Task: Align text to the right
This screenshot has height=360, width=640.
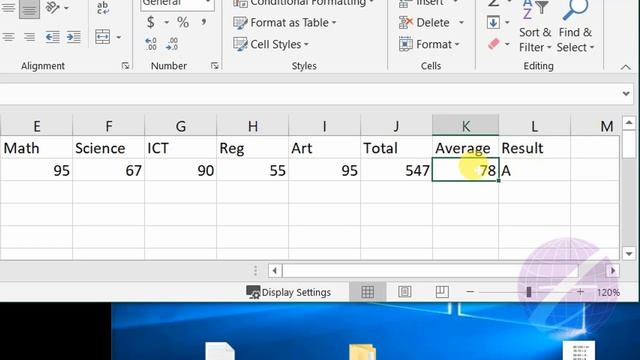Action: point(29,37)
